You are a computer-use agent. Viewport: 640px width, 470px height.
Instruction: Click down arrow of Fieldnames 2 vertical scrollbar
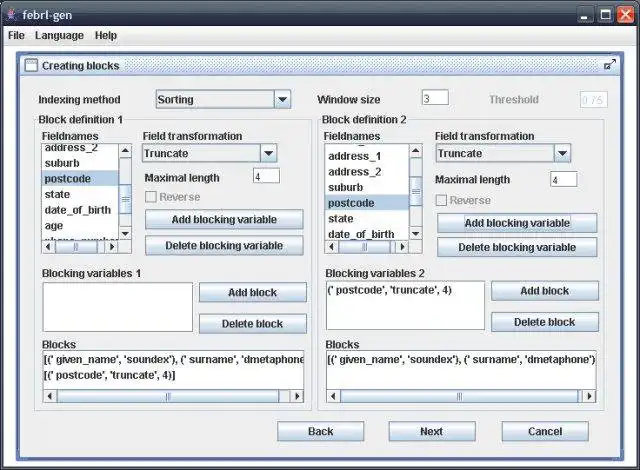pos(416,233)
